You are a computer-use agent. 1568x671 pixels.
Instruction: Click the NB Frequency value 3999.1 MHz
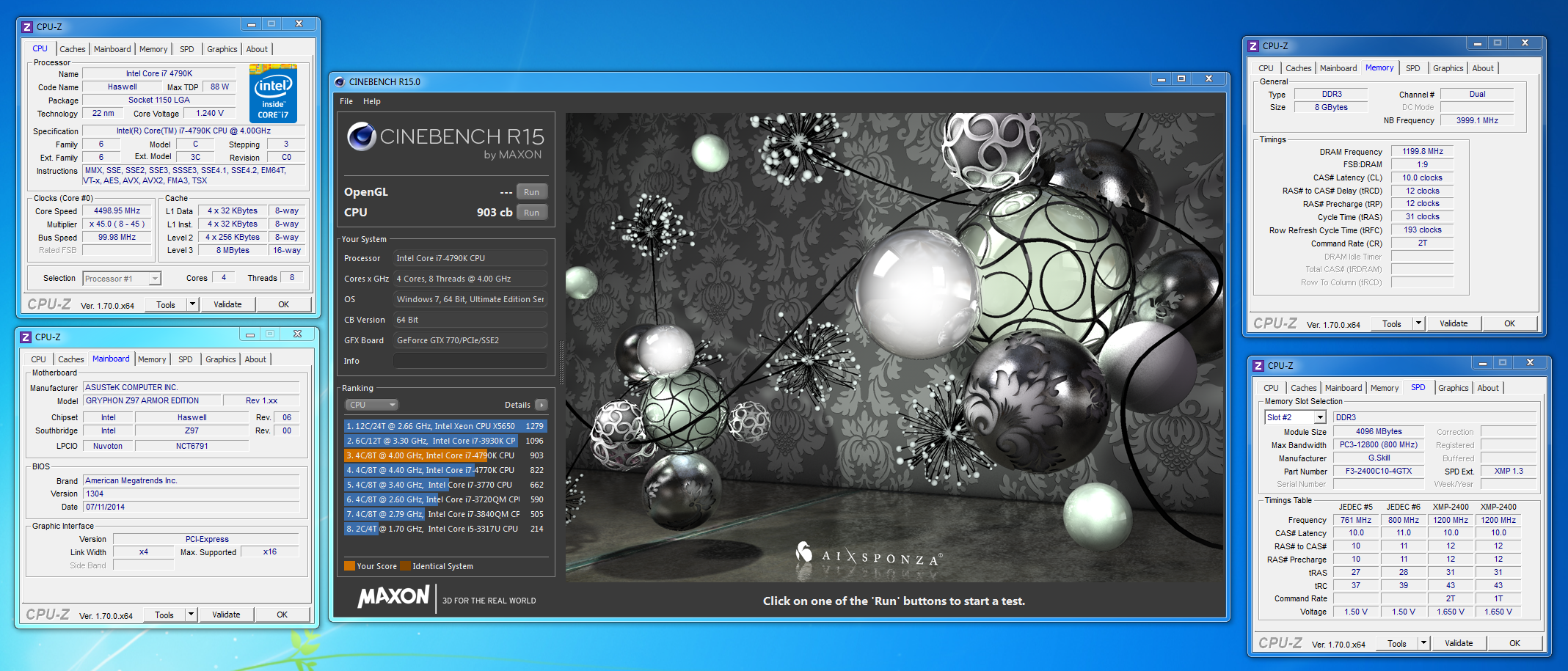[1477, 120]
